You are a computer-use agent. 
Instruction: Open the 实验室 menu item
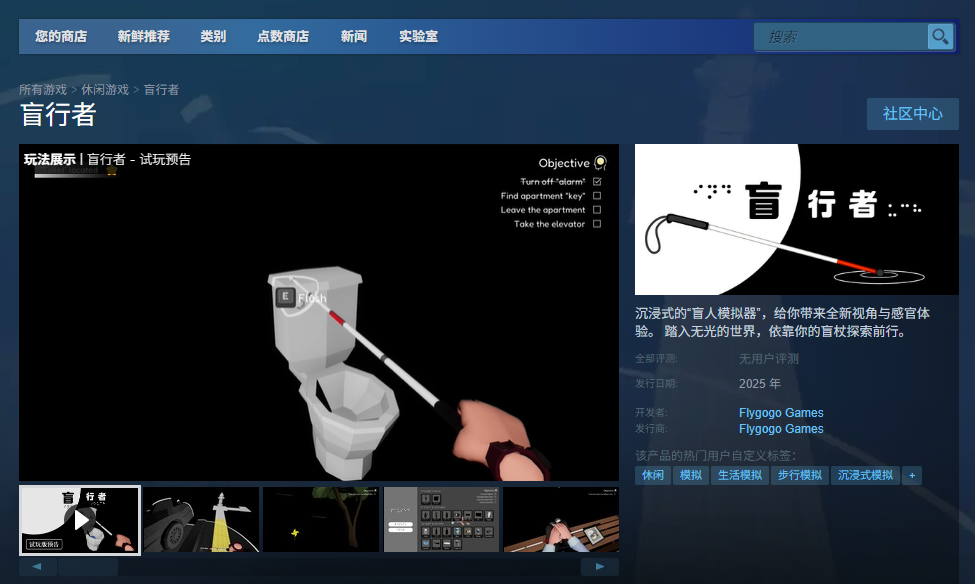418,37
